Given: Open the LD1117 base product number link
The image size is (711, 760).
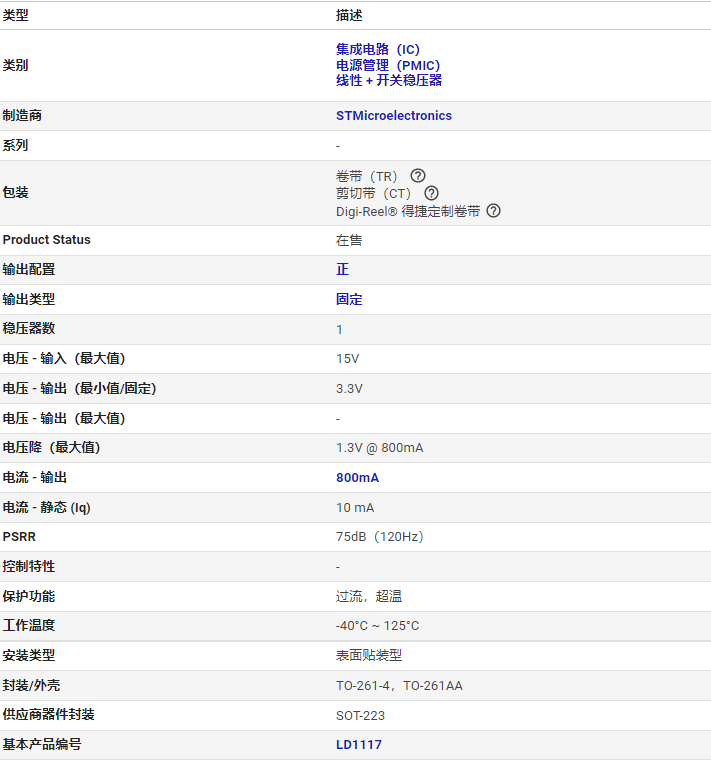Looking at the screenshot, I should [359, 744].
